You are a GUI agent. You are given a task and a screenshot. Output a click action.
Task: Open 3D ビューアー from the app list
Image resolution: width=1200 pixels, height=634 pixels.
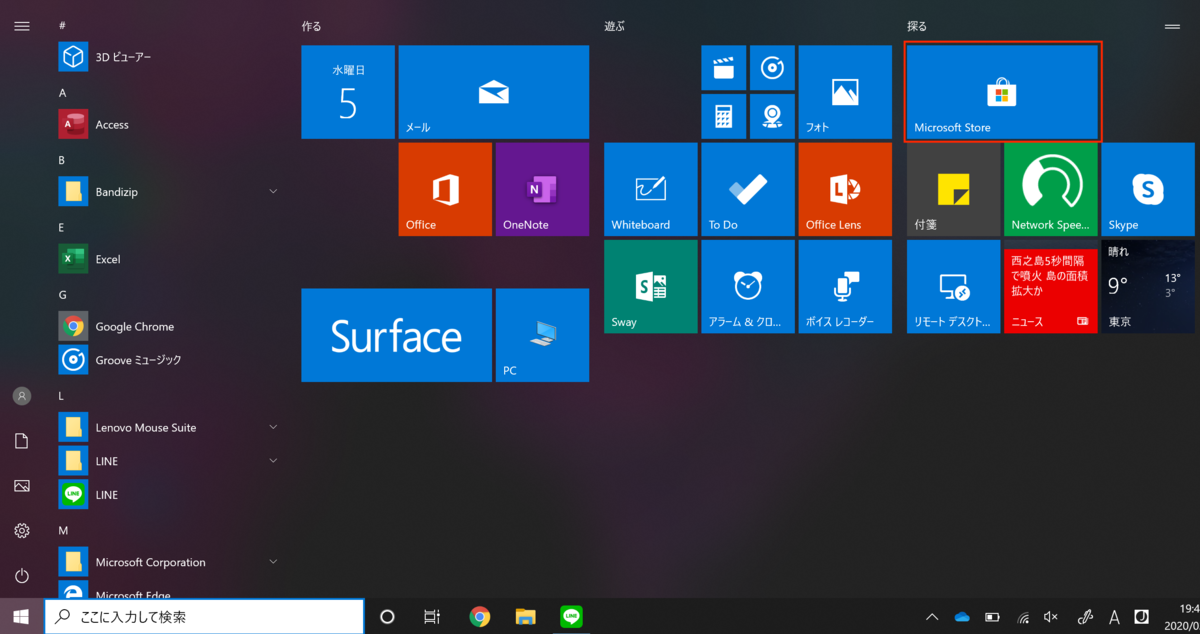(170, 57)
